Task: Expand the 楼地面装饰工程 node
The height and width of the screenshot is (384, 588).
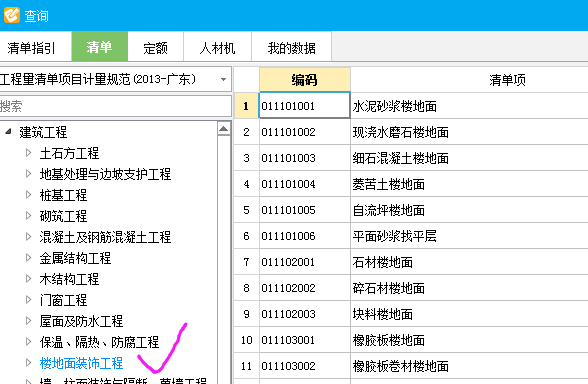Action: [x=28, y=363]
